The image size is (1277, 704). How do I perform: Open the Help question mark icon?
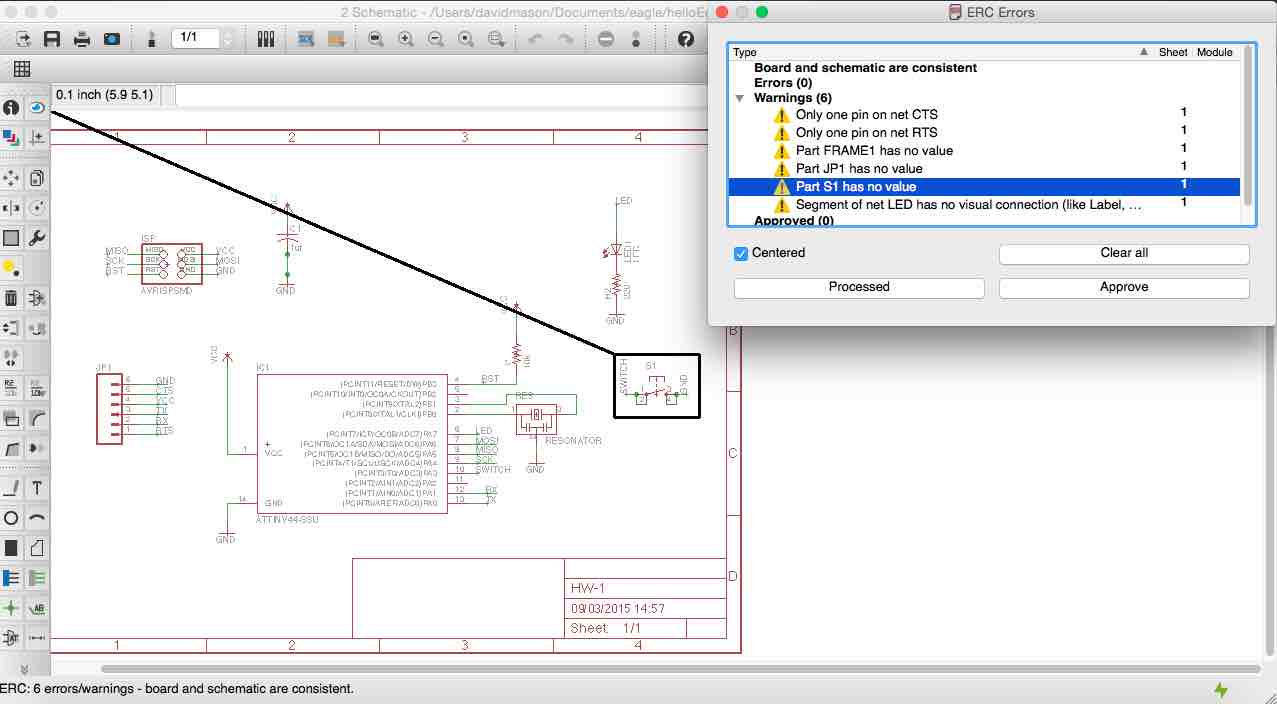point(686,39)
